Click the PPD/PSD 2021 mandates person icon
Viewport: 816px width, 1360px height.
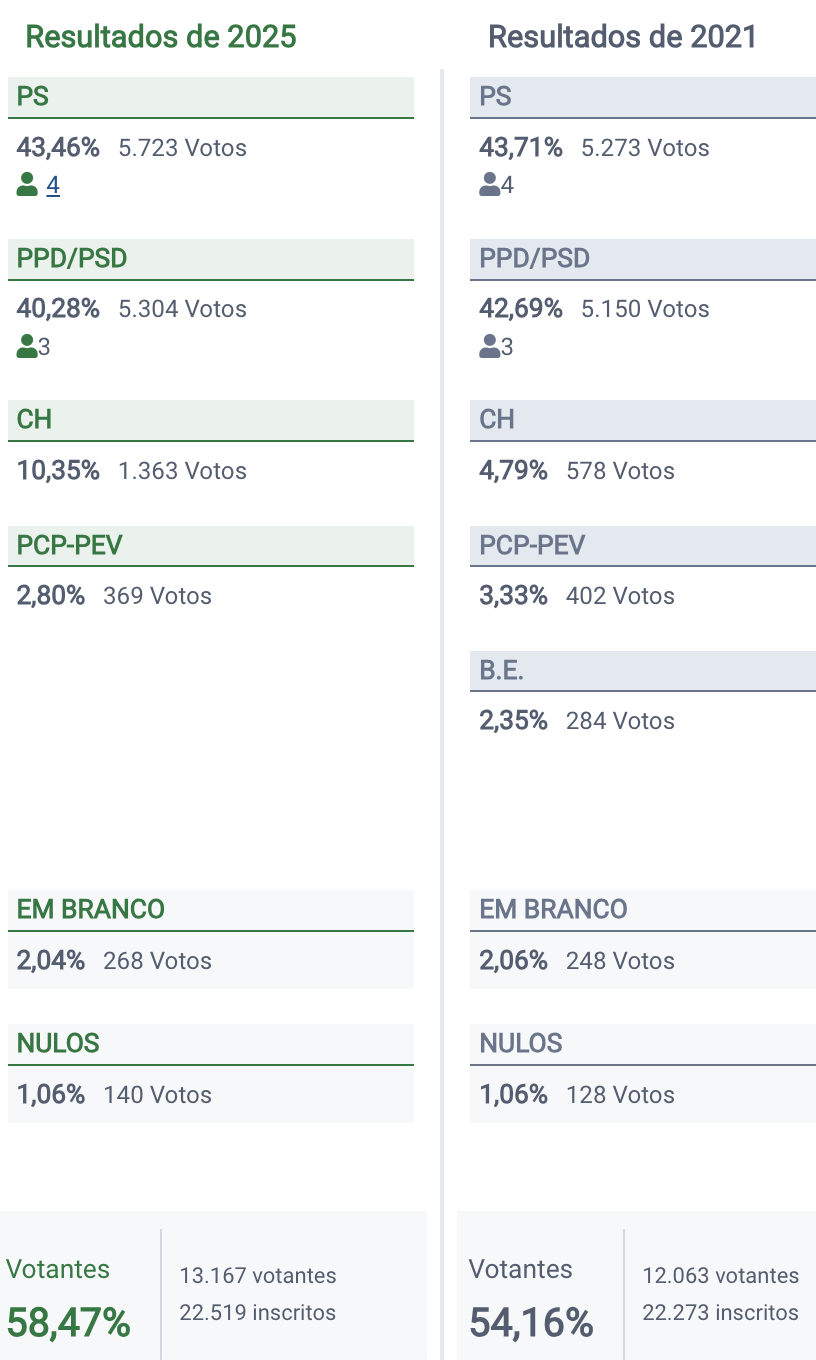[490, 347]
